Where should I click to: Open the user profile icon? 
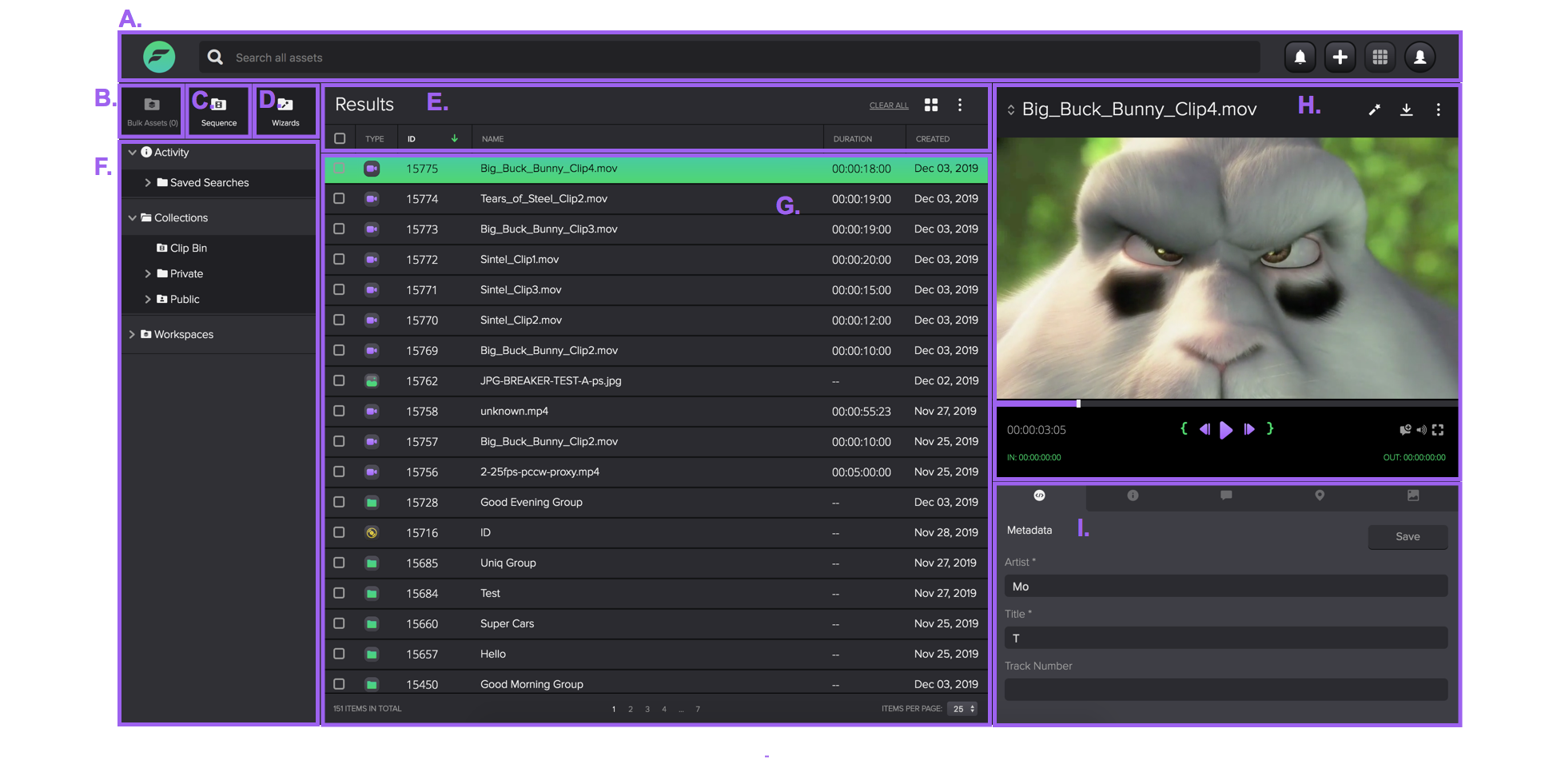[1420, 57]
